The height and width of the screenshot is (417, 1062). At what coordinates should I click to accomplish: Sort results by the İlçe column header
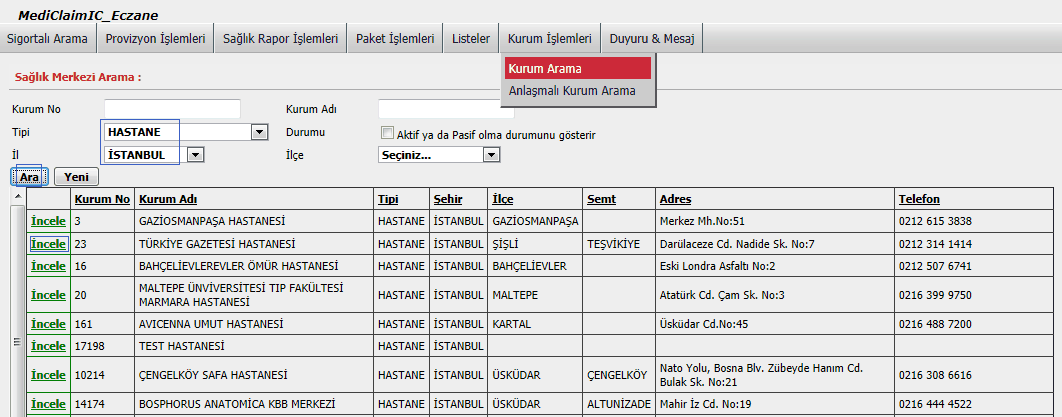[503, 199]
